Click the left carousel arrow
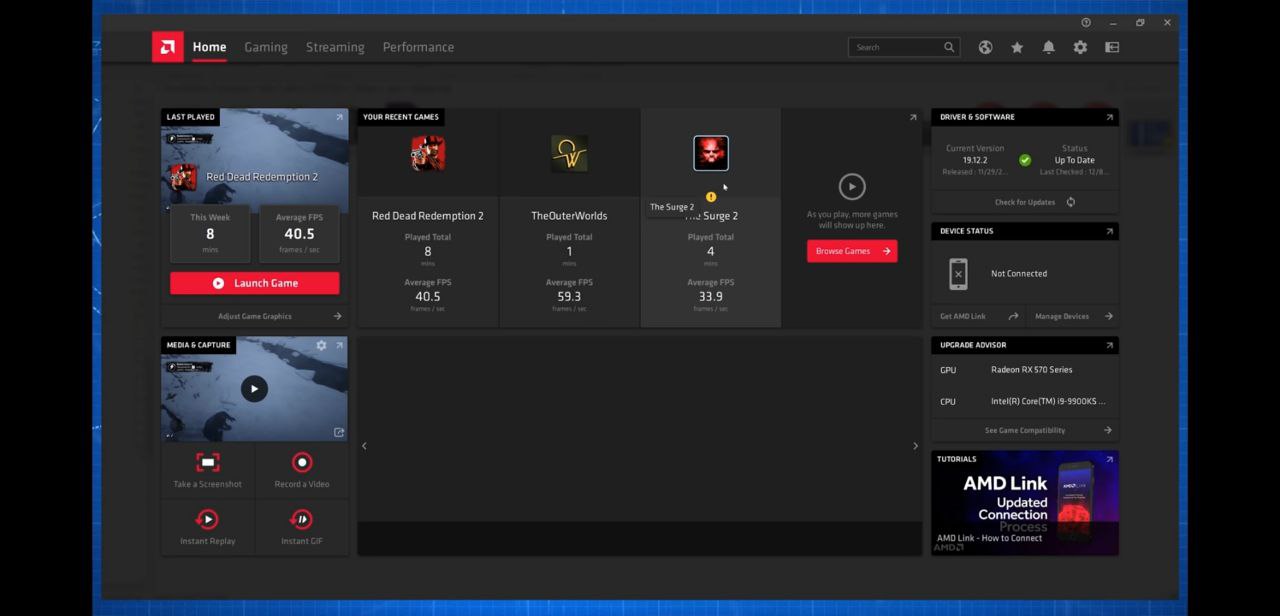This screenshot has width=1280, height=616. [364, 446]
